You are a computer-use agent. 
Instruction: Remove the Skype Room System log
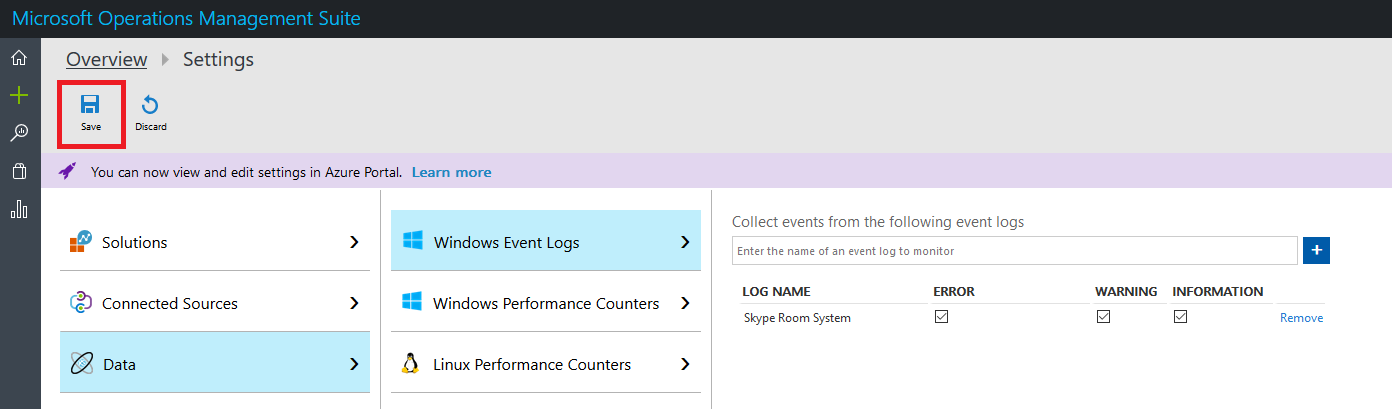coord(1301,318)
